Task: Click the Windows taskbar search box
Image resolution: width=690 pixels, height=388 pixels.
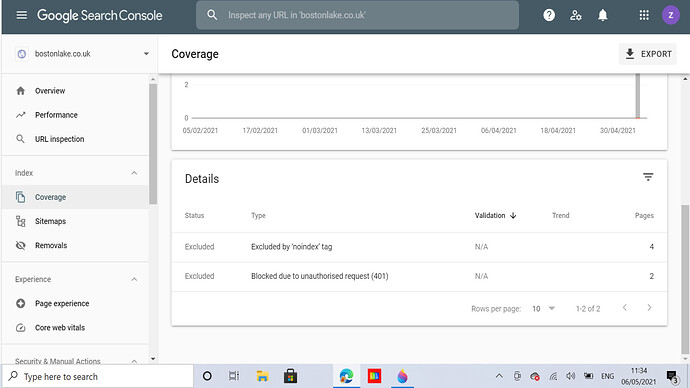Action: (x=98, y=376)
